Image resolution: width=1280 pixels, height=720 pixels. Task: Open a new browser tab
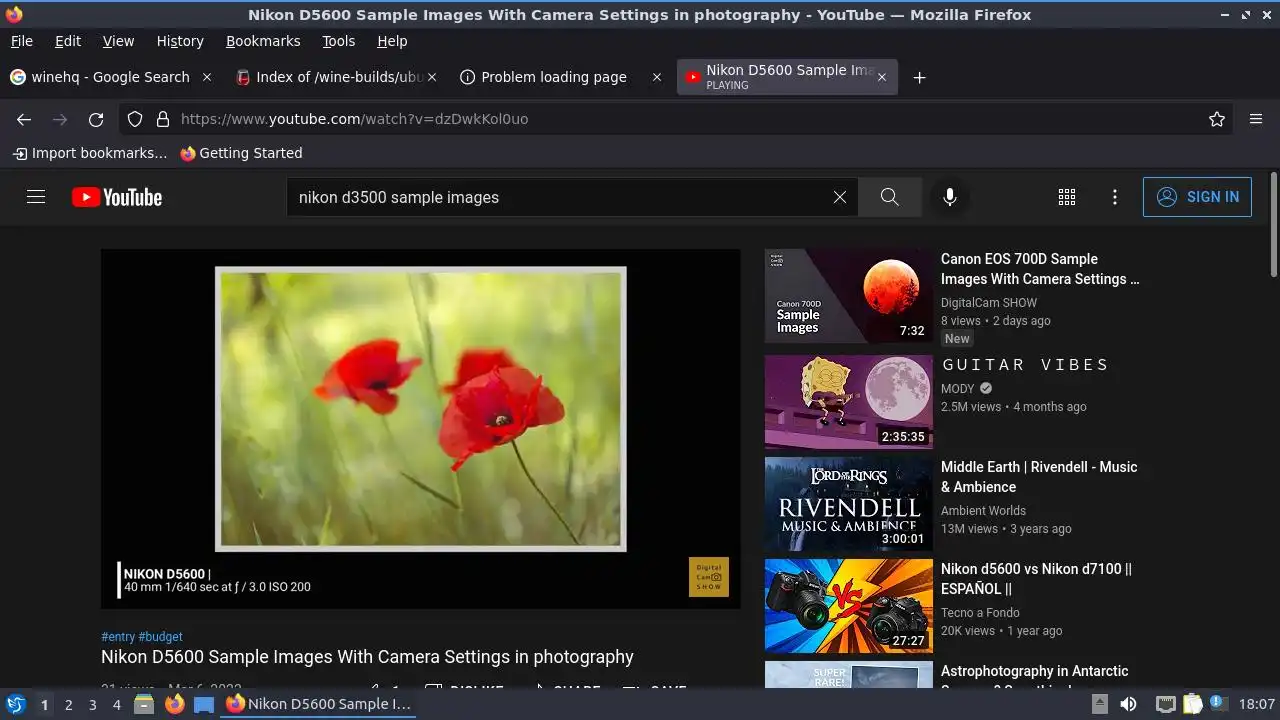[920, 77]
